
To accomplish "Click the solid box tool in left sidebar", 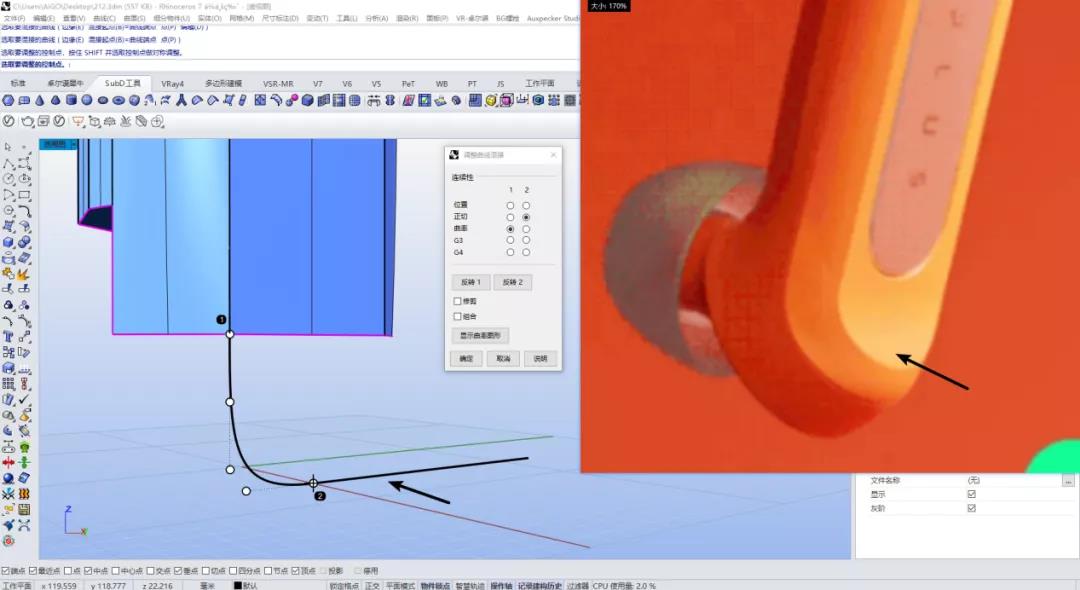I will [8, 242].
